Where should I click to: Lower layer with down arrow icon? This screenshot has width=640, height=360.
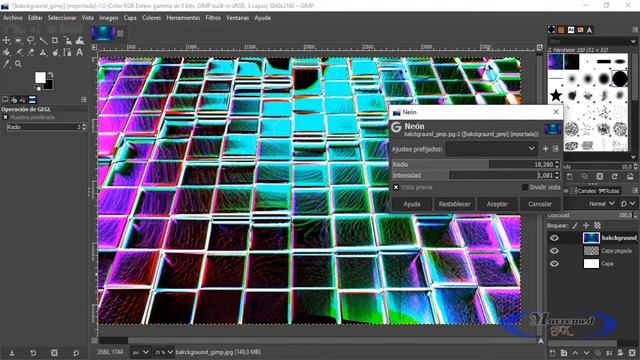pos(587,353)
